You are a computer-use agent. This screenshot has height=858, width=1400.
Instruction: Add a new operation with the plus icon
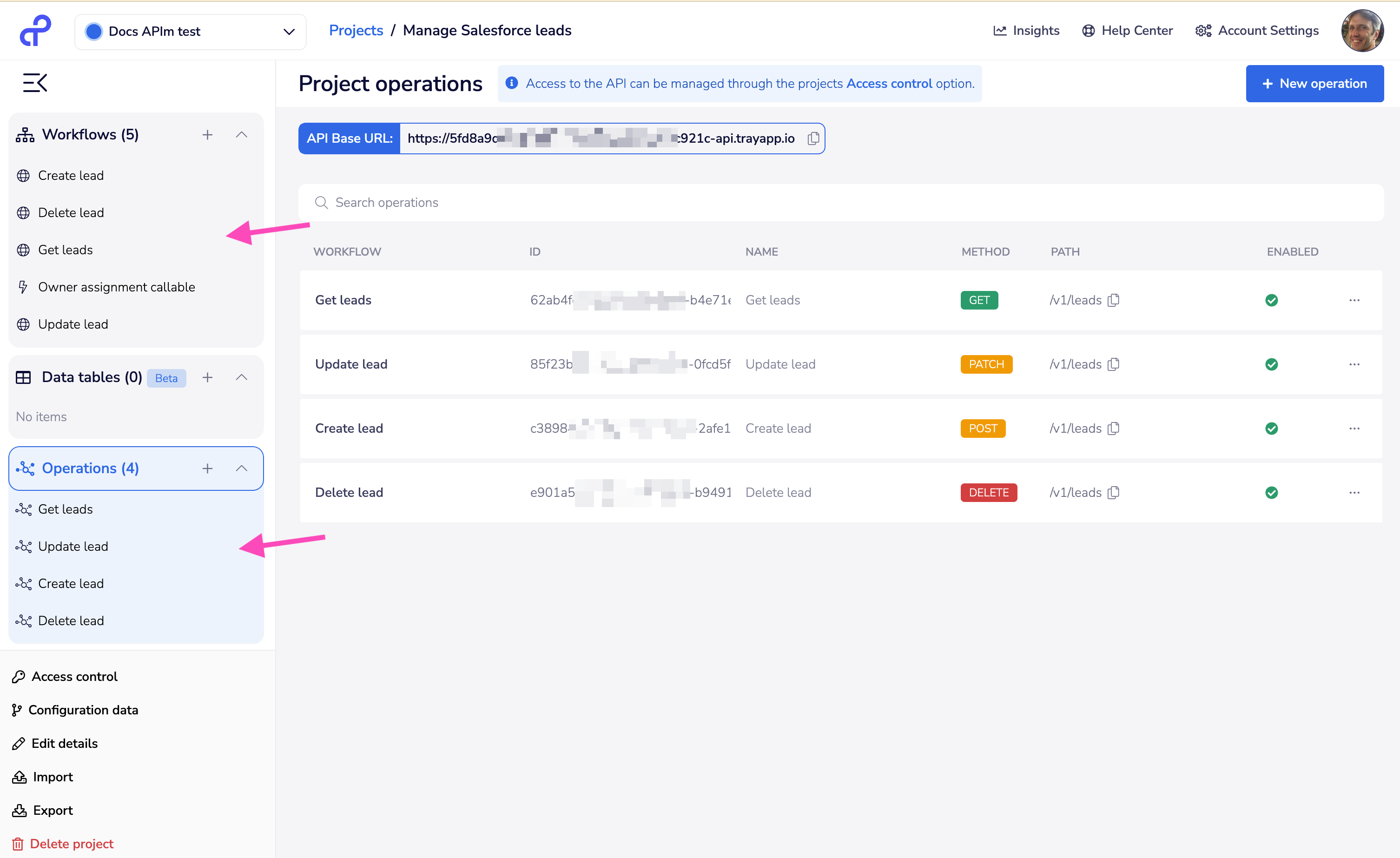click(x=207, y=468)
